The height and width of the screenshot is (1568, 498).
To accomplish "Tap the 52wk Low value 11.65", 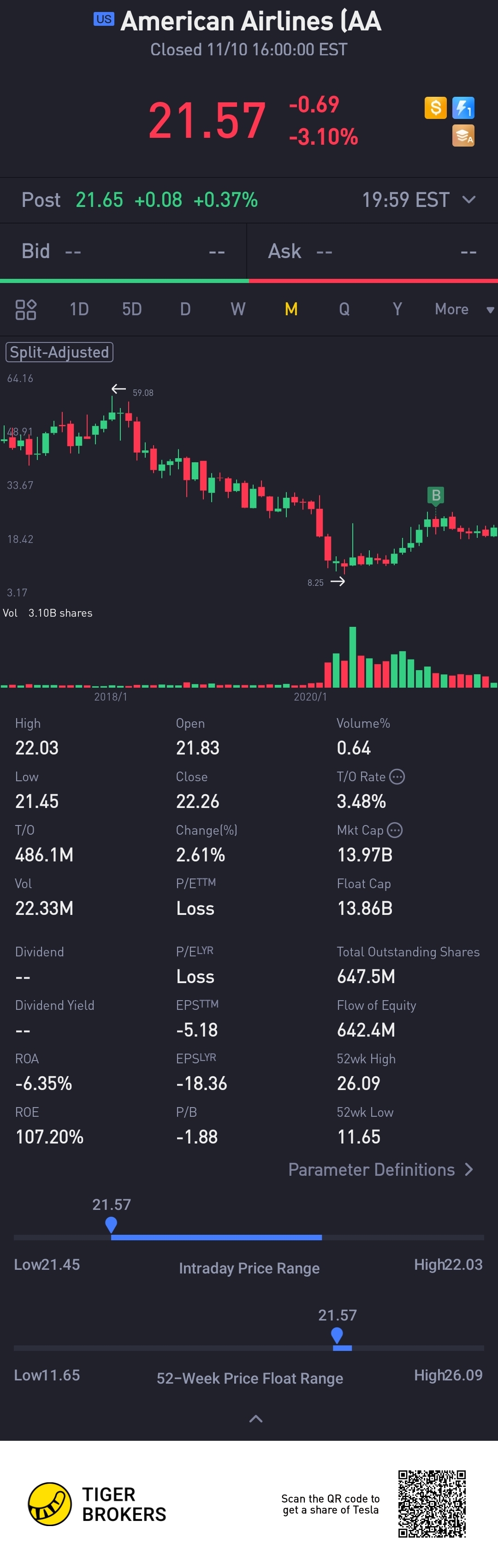I will 359,1137.
